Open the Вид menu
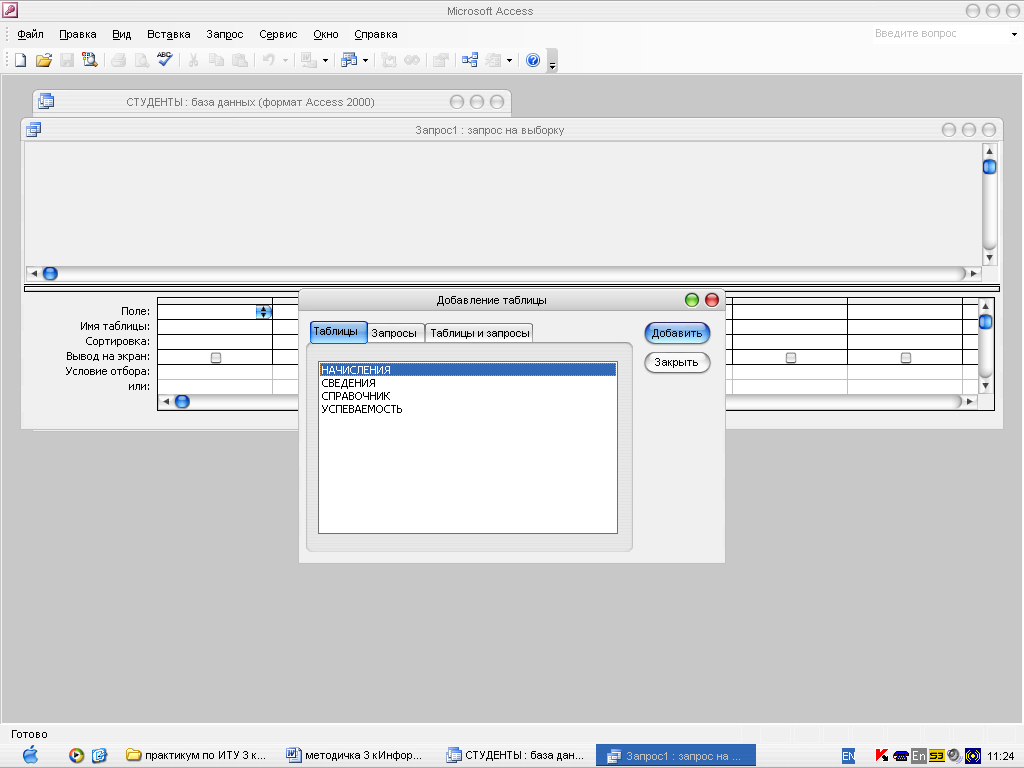1024x768 pixels. [x=121, y=34]
